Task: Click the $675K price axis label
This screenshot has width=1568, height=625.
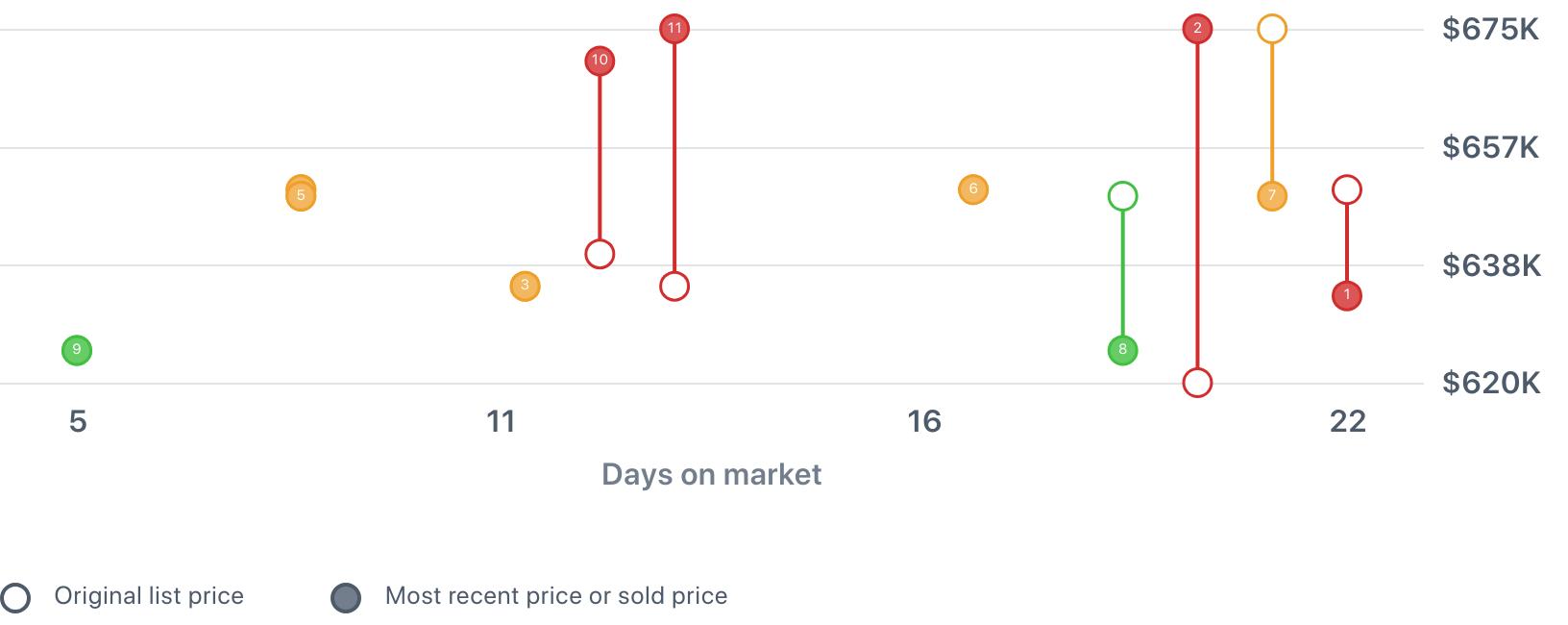Action: (x=1490, y=30)
